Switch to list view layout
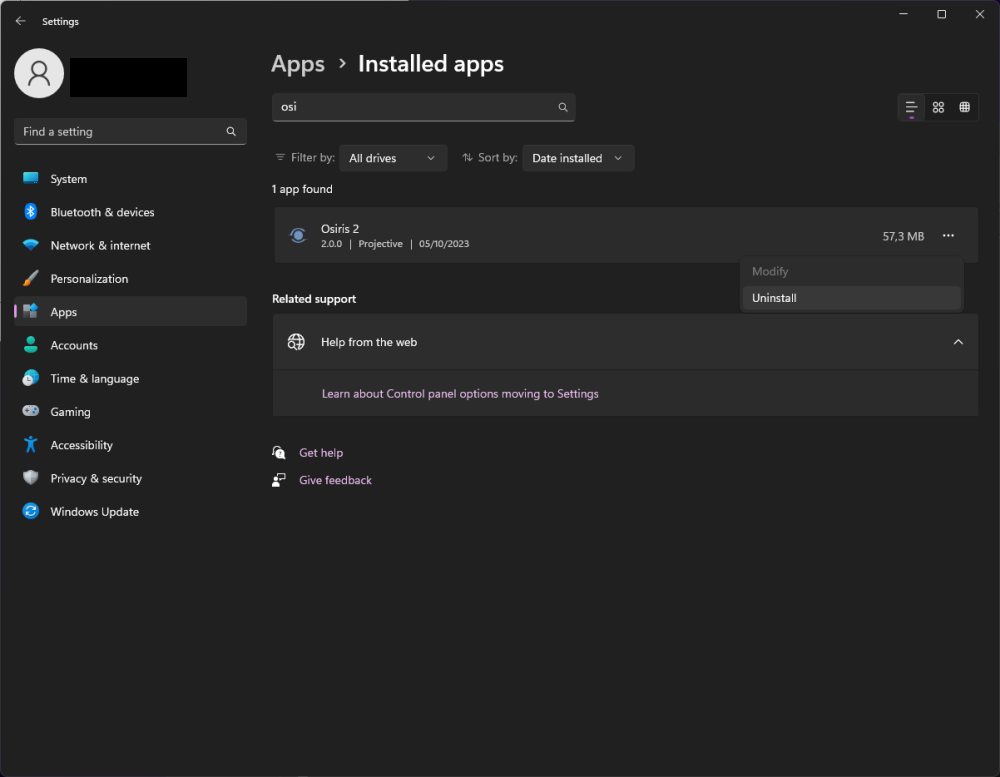Screen dimensions: 1000x777 pyautogui.click(x=911, y=107)
